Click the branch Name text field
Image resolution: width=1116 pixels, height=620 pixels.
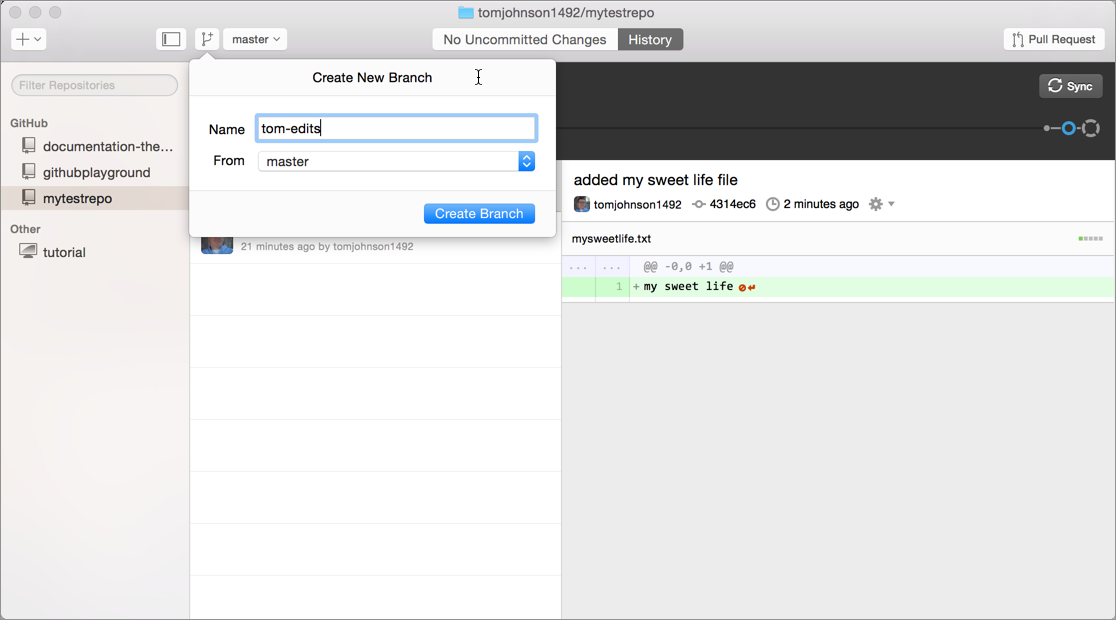tap(396, 128)
